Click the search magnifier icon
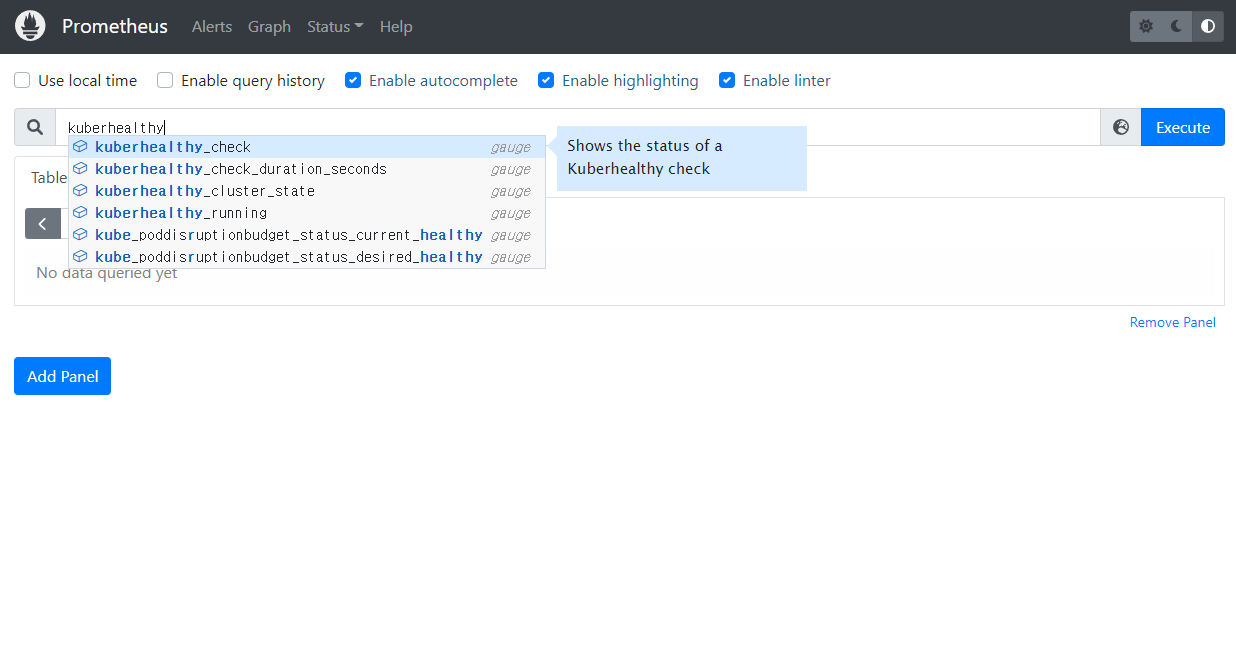The image size is (1236, 662). coord(35,127)
